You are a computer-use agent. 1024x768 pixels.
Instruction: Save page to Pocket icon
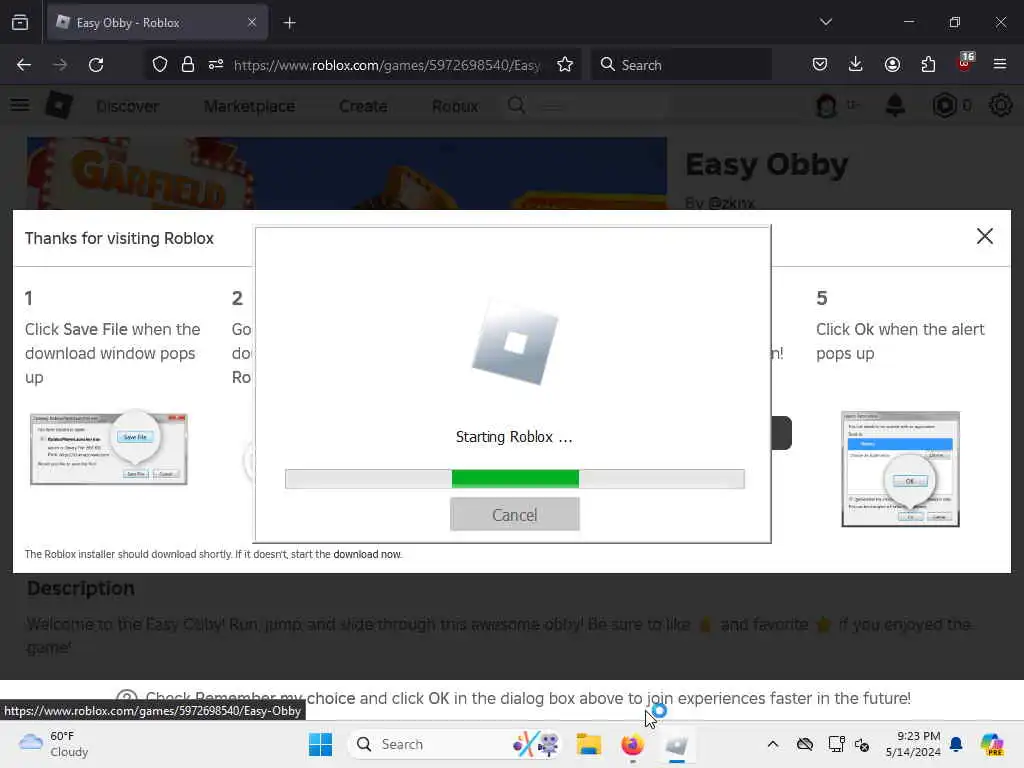[820, 65]
